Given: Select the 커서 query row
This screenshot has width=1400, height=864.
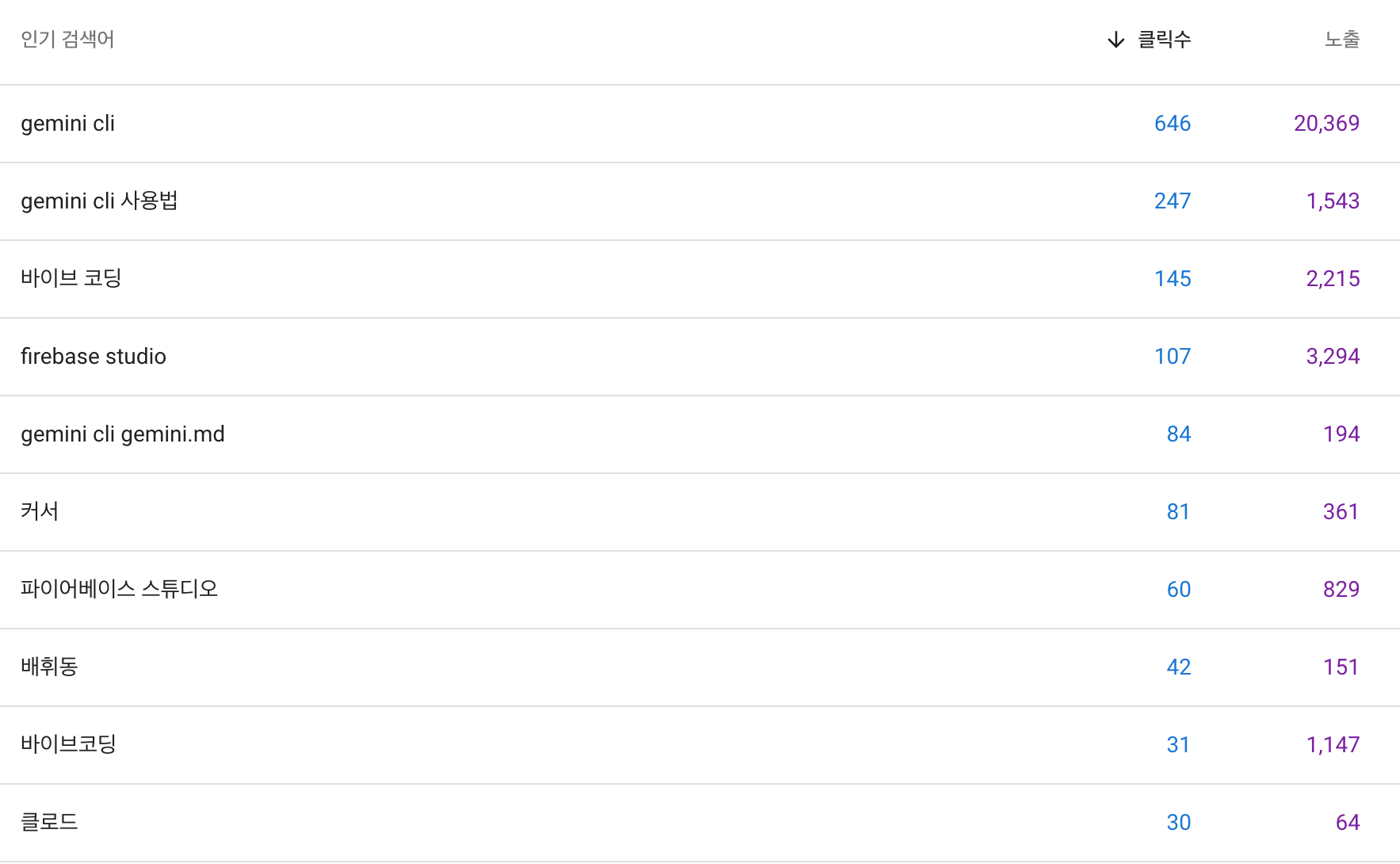Looking at the screenshot, I should pos(700,512).
